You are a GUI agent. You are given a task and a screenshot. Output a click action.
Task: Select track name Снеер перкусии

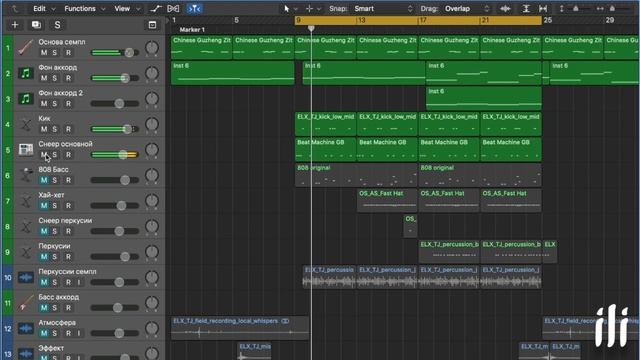(x=65, y=220)
